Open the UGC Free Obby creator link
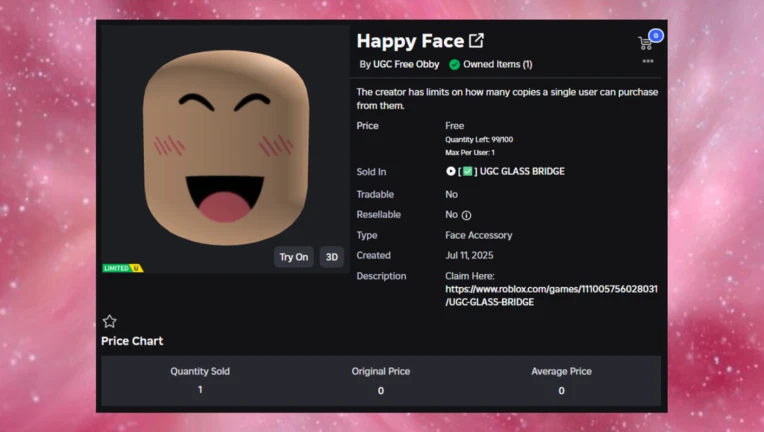Image resolution: width=764 pixels, height=432 pixels. (405, 64)
